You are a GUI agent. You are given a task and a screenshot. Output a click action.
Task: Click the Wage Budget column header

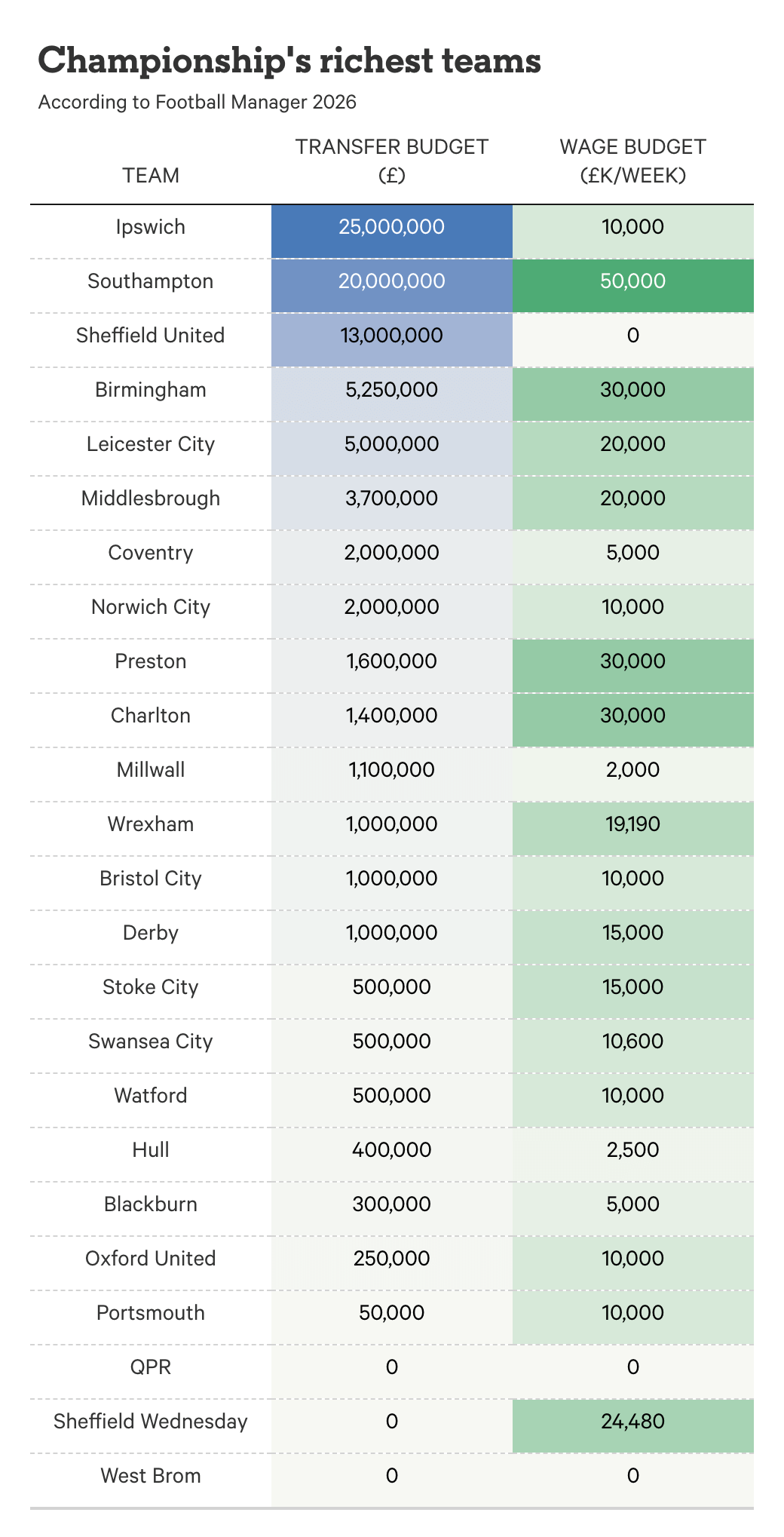click(632, 161)
